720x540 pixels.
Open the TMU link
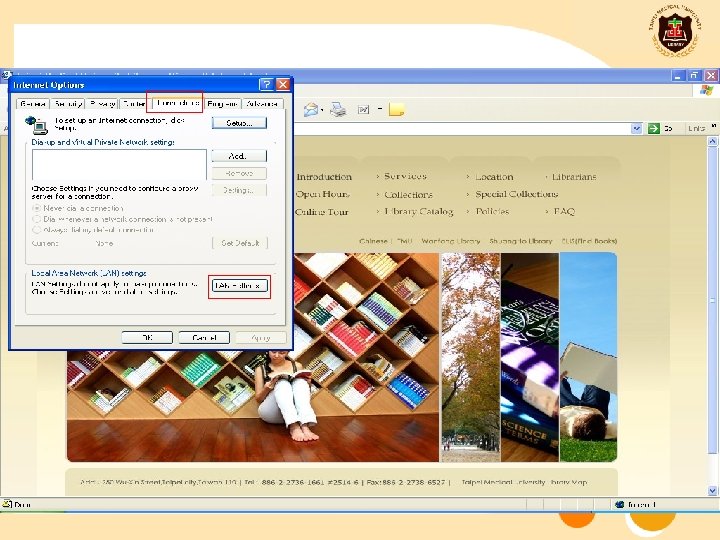(405, 241)
